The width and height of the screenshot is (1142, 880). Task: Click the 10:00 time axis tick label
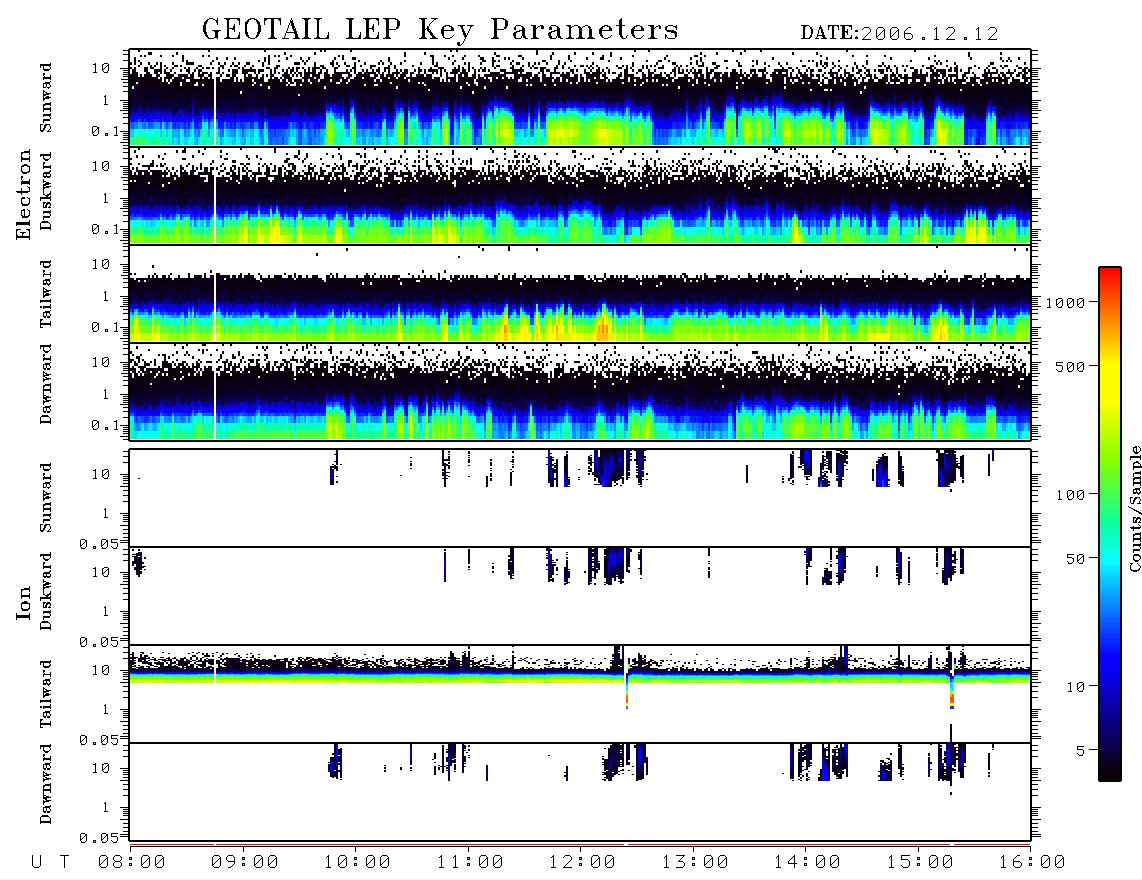(x=357, y=863)
